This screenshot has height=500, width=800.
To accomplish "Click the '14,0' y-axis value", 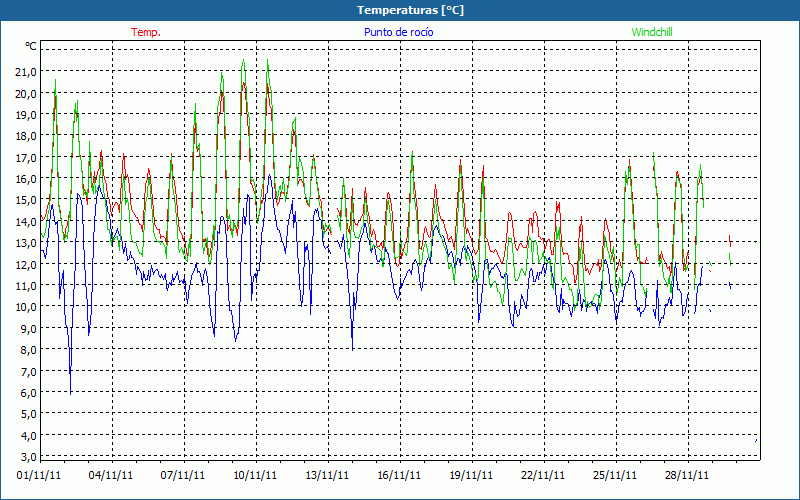I will [x=27, y=221].
